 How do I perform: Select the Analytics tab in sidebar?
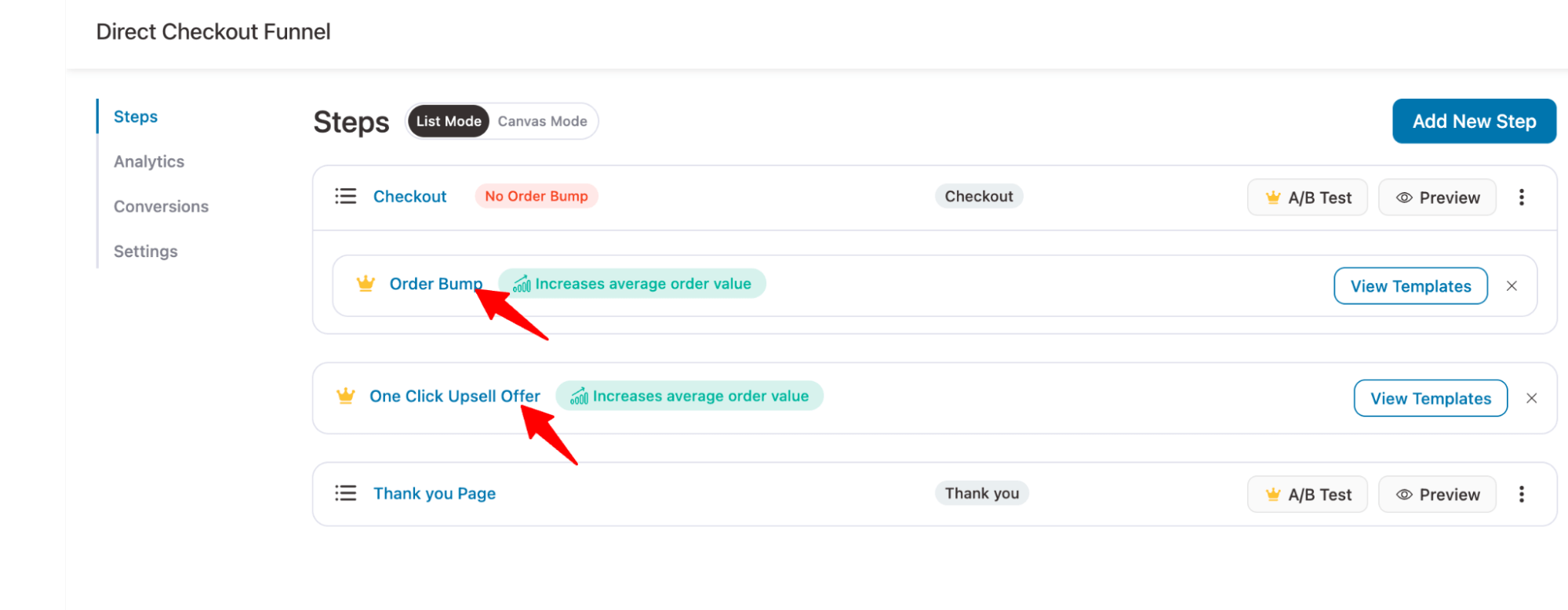click(x=148, y=161)
